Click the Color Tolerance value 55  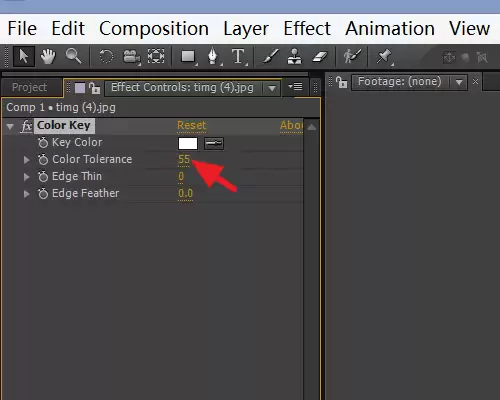tap(184, 159)
